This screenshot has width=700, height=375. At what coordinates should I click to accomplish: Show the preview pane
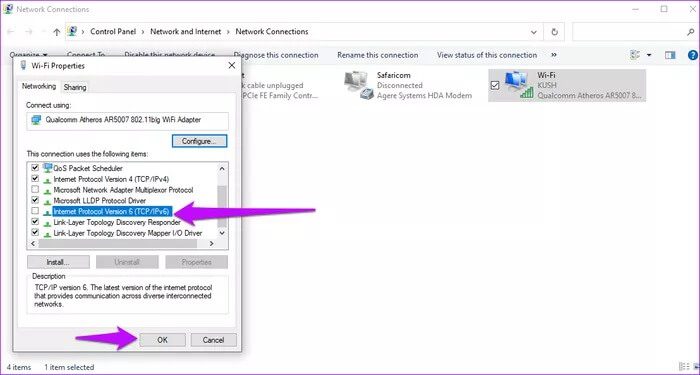[x=670, y=55]
